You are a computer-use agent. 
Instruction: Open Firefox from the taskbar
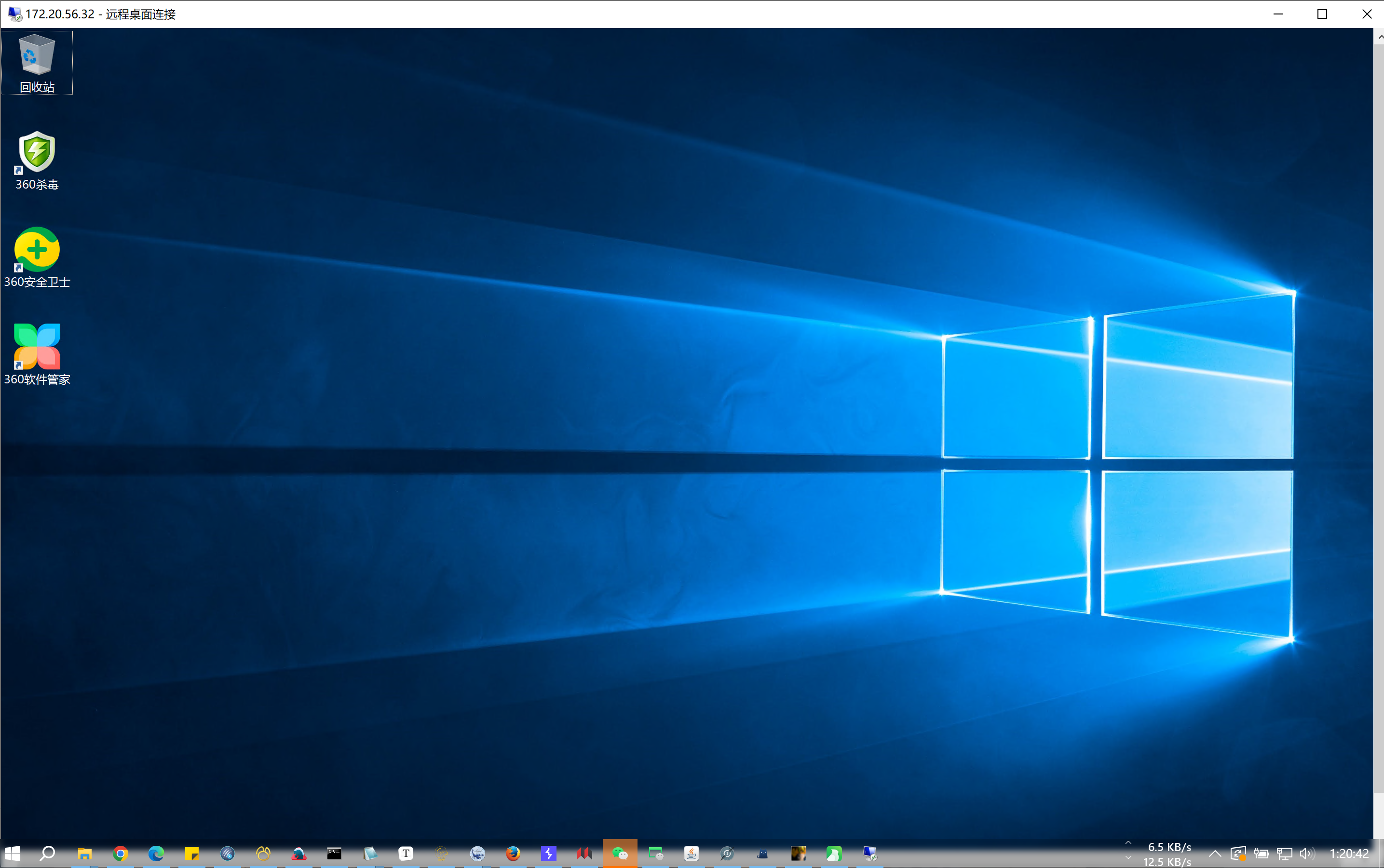pyautogui.click(x=513, y=854)
